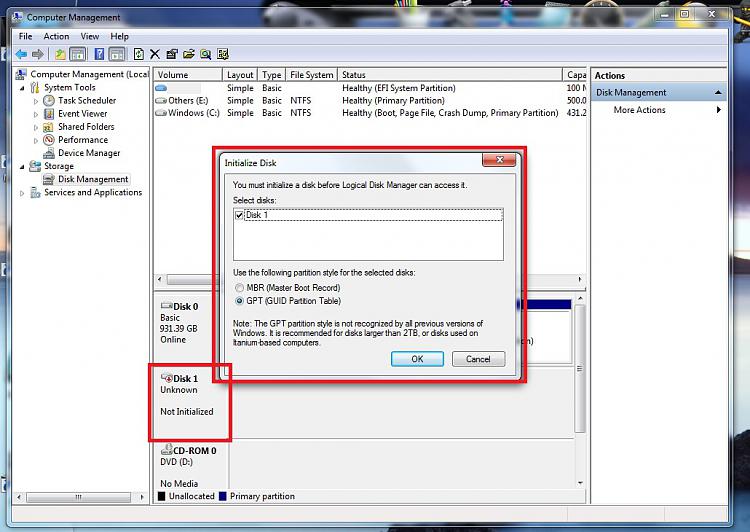Sort by the File System column header
The width and height of the screenshot is (750, 532).
tap(311, 75)
